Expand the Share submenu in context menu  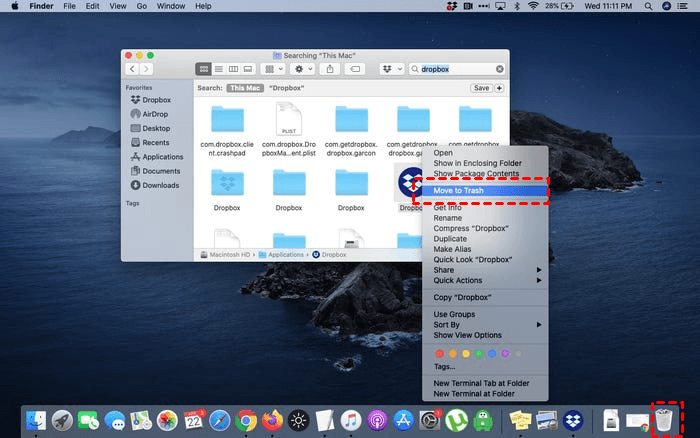click(x=485, y=270)
